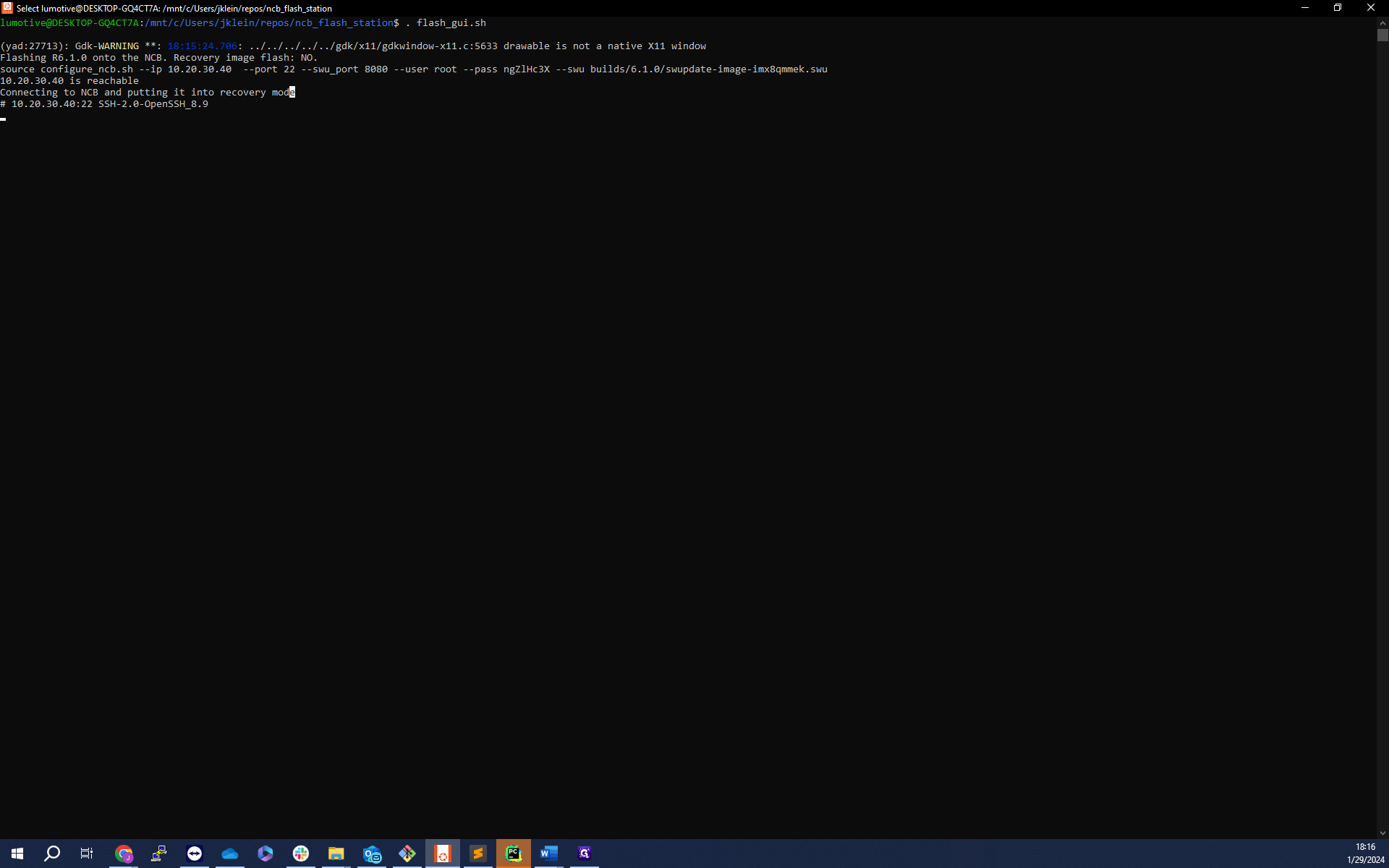
Task: Click 'swupdate-image-imx8qmmek.swu' file path text
Action: [747, 69]
